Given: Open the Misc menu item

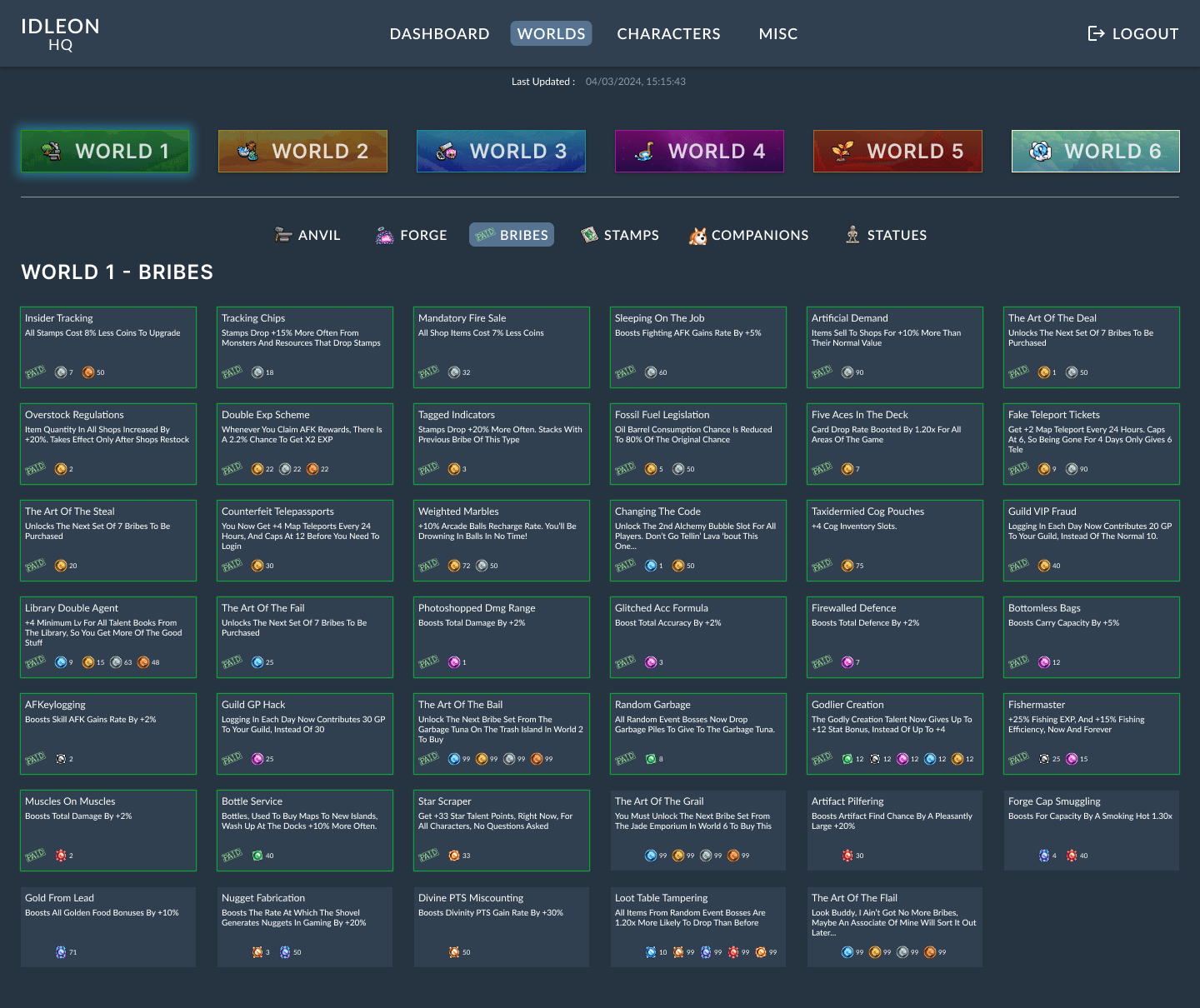Looking at the screenshot, I should pyautogui.click(x=777, y=33).
